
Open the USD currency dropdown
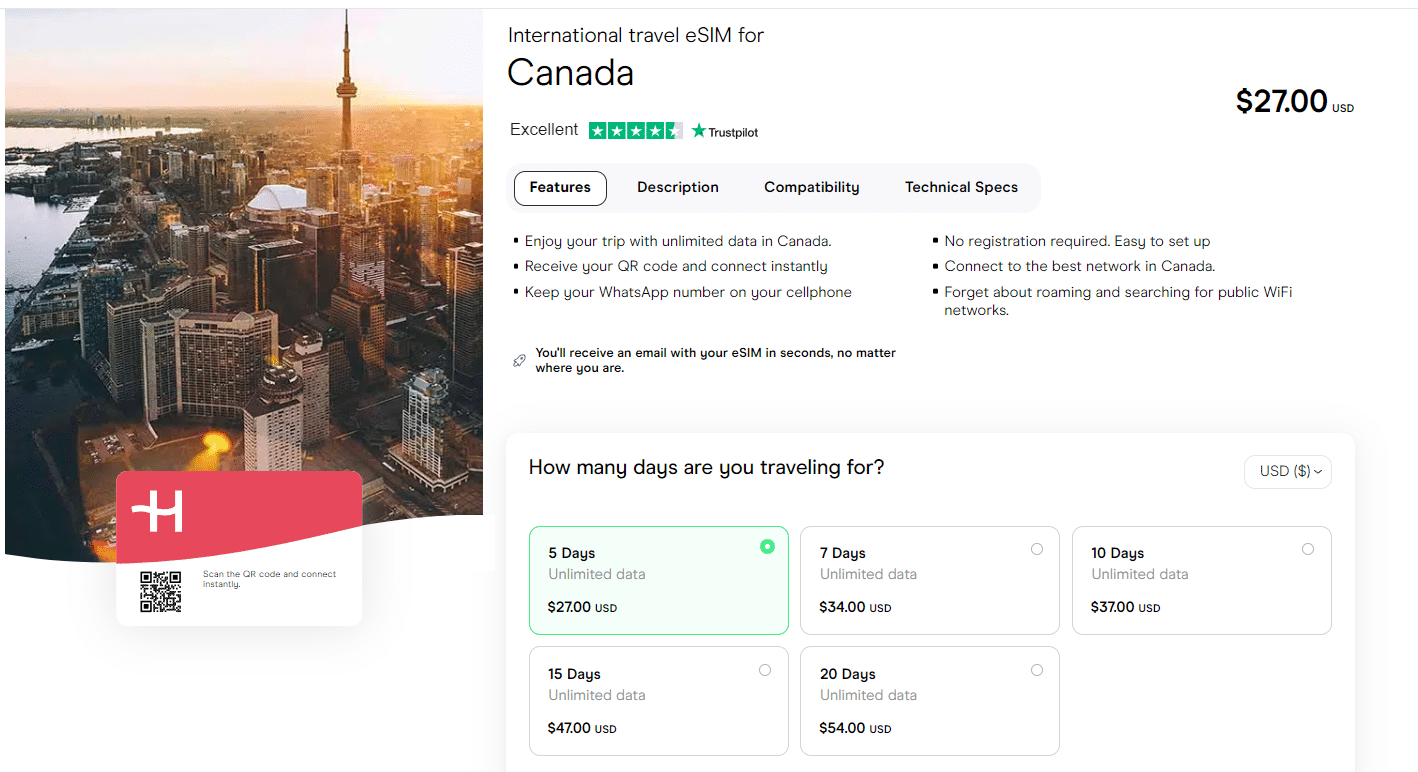[x=1287, y=471]
